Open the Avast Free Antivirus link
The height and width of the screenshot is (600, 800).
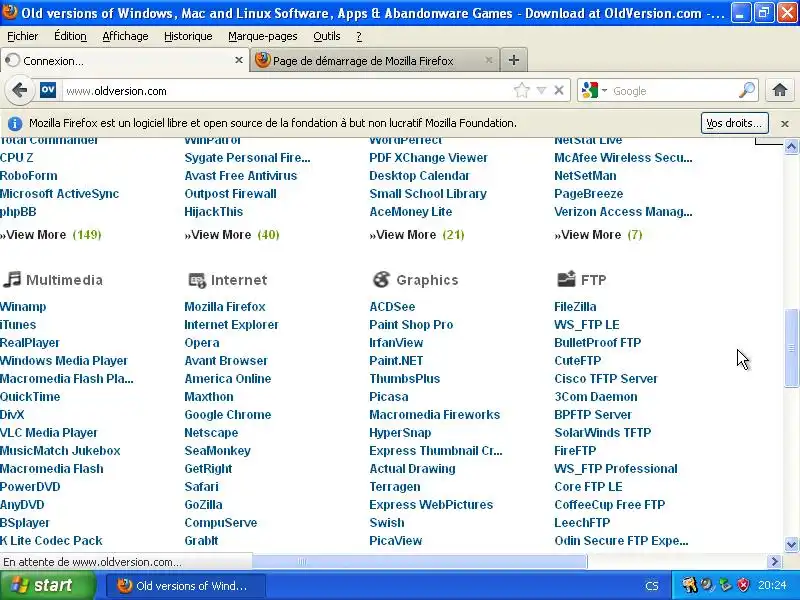(x=240, y=176)
